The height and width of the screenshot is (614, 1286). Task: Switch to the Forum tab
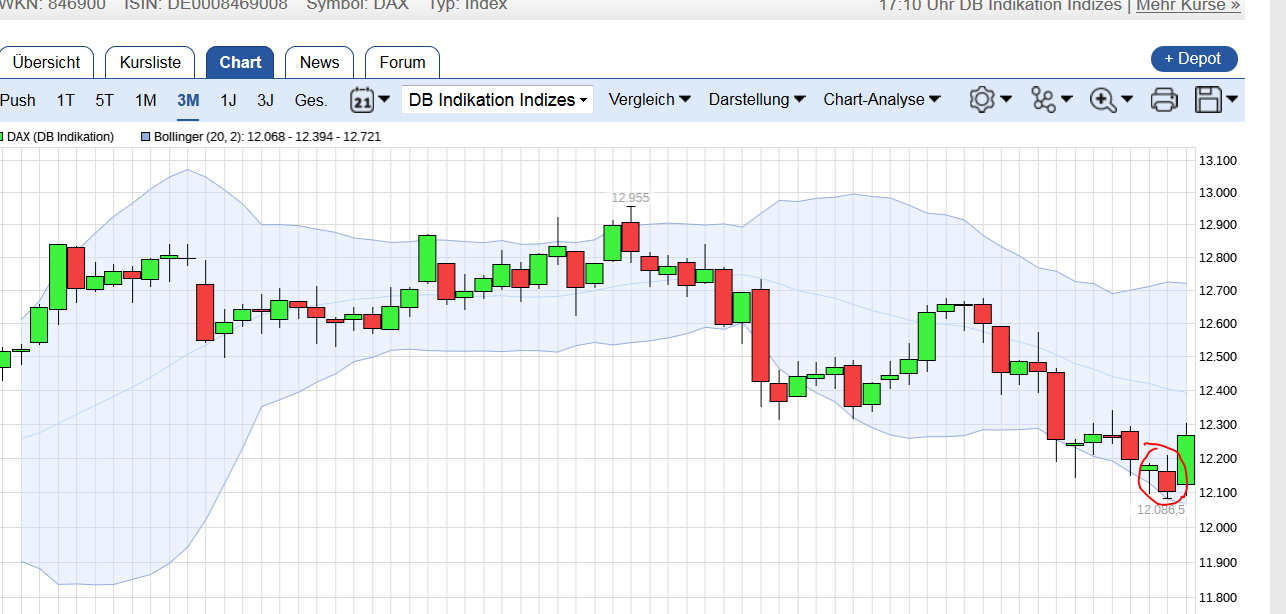tap(402, 62)
